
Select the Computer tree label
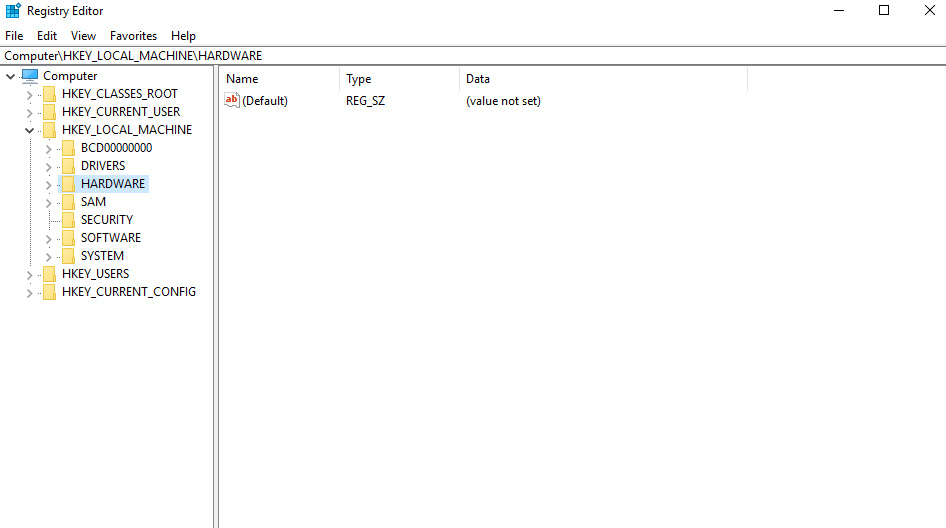70,76
